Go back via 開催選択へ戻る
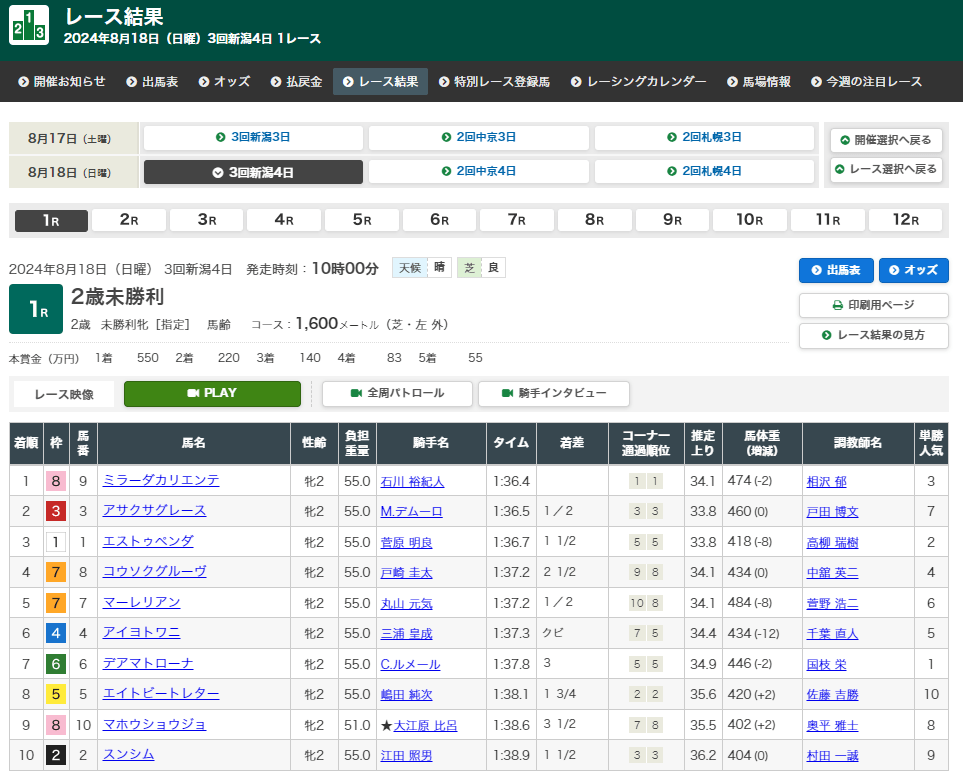The image size is (963, 778). click(x=886, y=140)
